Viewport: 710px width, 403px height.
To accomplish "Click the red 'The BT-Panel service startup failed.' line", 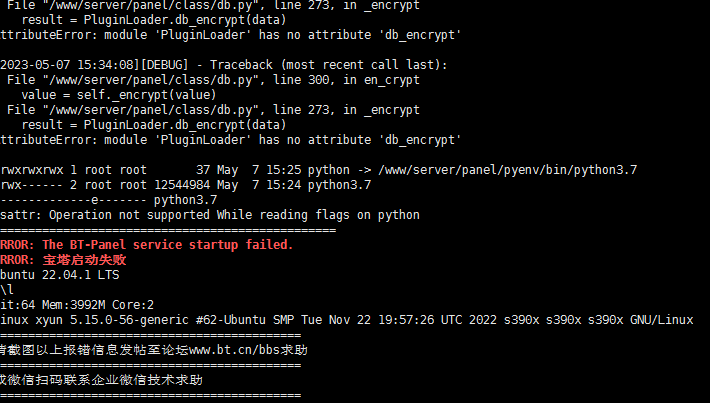I will 168,245.
